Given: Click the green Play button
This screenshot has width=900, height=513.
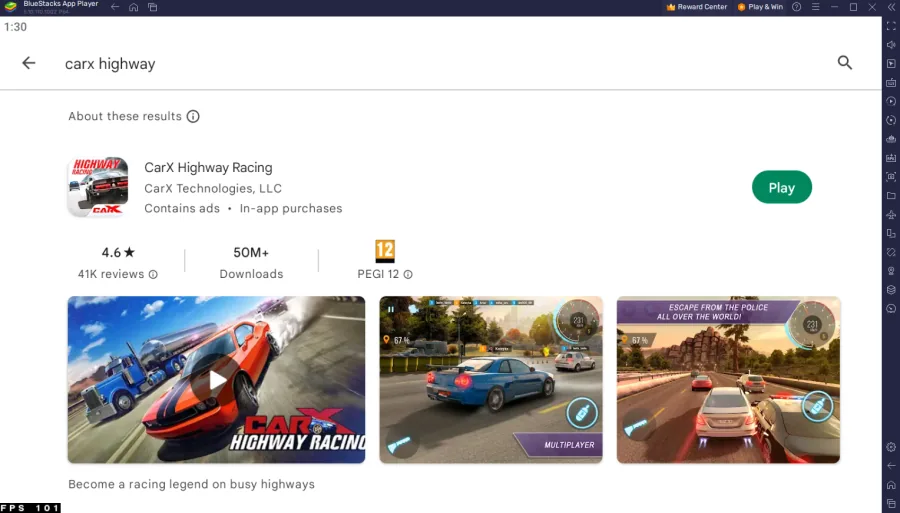Looking at the screenshot, I should point(781,187).
